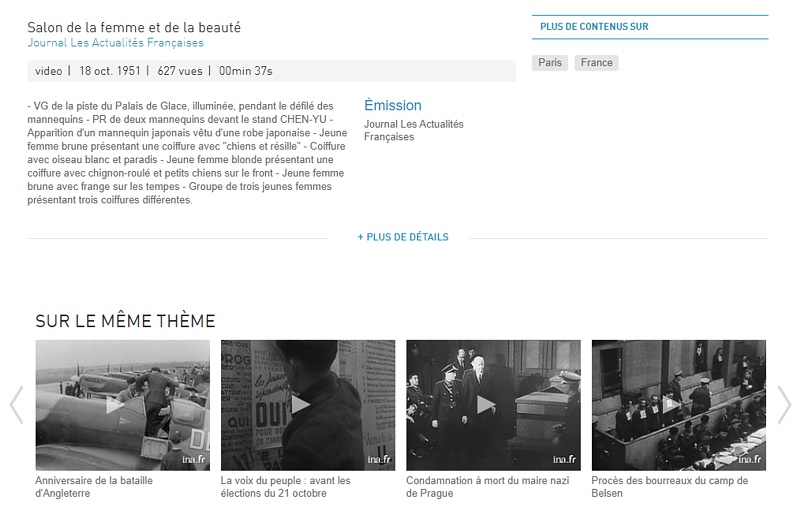800x515 pixels.
Task: Click the 'Salon de la femme et de la beauté' title
Action: [x=134, y=27]
